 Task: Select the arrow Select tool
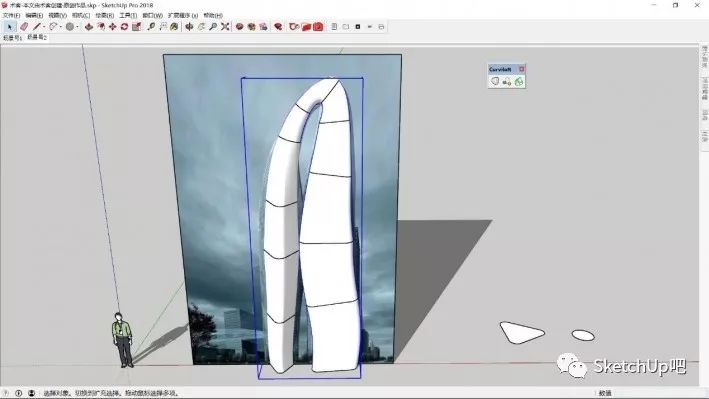[9, 27]
